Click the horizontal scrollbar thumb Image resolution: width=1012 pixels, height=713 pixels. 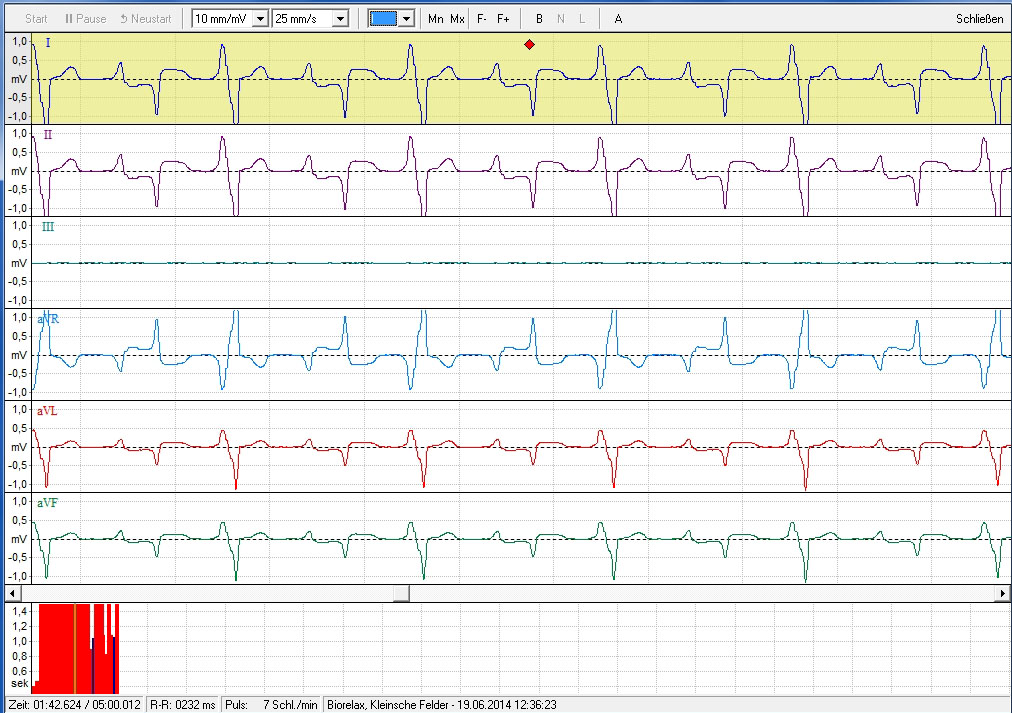coord(401,593)
